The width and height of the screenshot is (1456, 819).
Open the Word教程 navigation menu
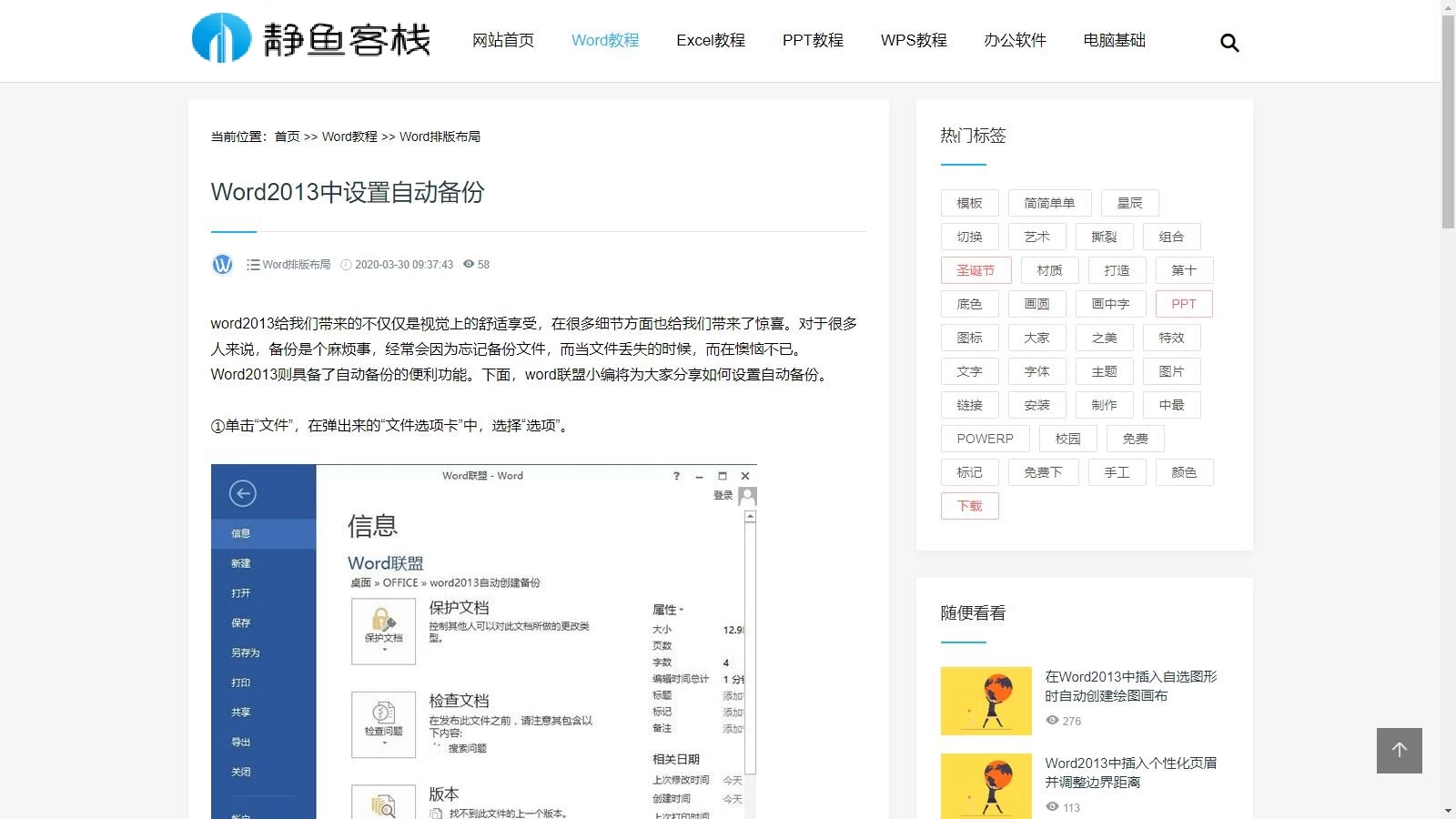[x=605, y=40]
